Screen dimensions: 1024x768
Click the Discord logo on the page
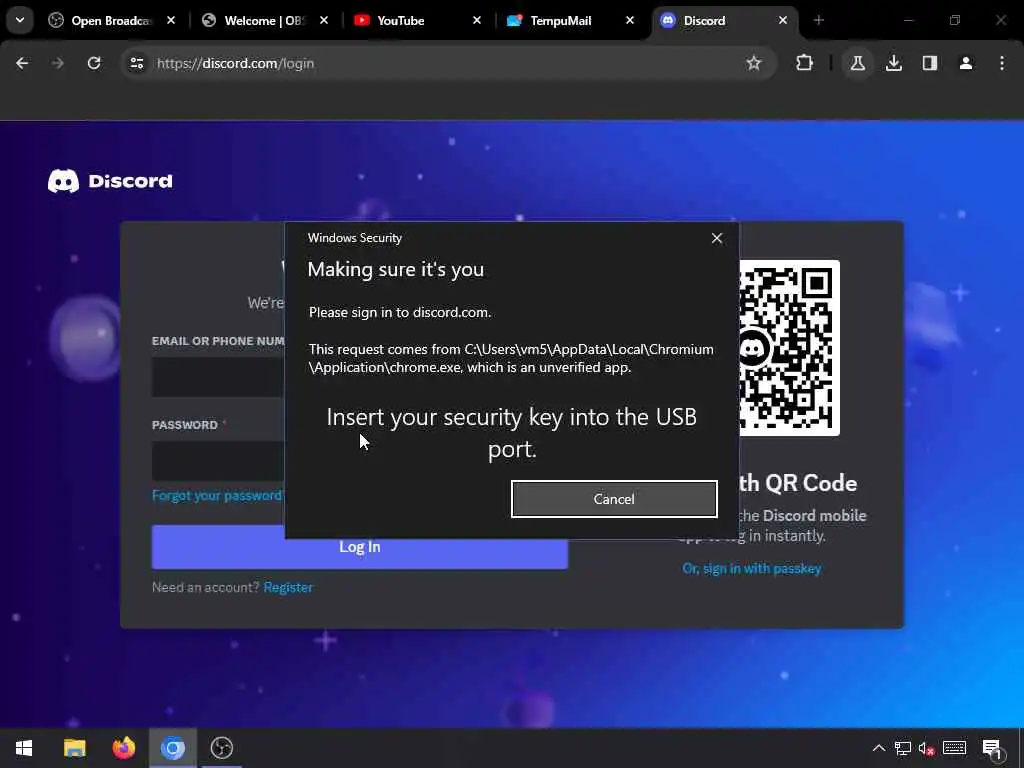[x=110, y=181]
